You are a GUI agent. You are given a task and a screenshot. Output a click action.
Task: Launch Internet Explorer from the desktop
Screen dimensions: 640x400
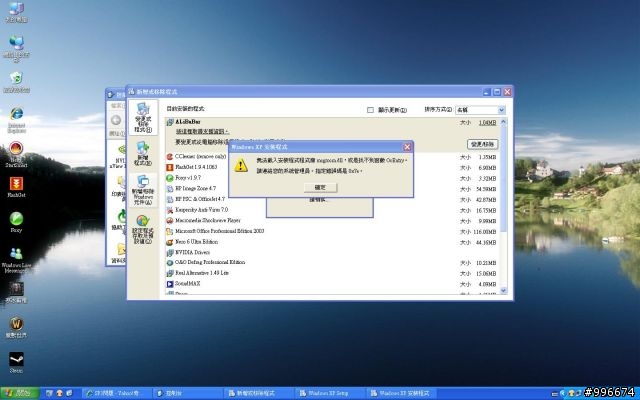16,119
